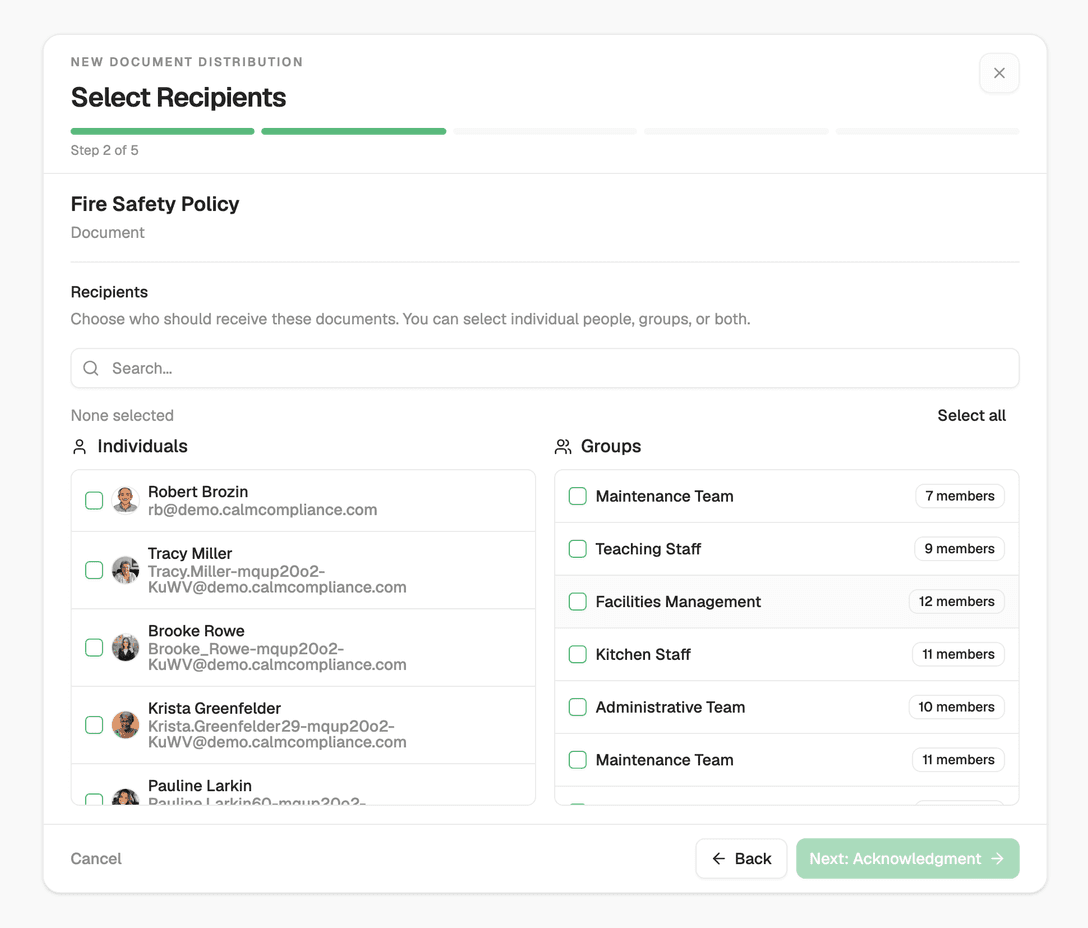Screen dimensions: 1088x928
Task: Click the 'Teaching Staff' group label
Action: pyautogui.click(x=648, y=549)
